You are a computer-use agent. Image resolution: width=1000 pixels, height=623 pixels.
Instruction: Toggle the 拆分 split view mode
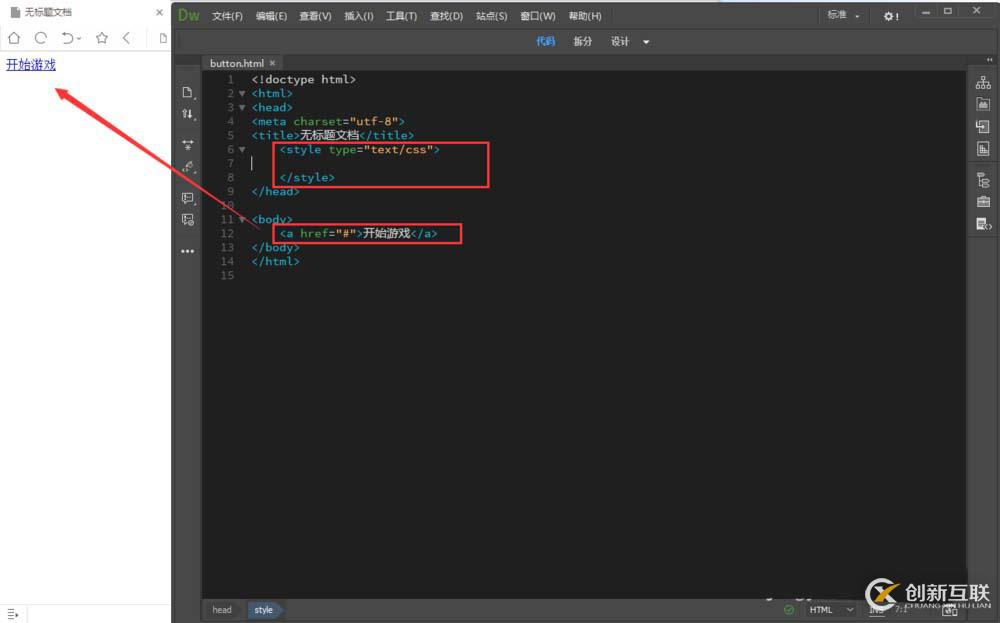583,41
